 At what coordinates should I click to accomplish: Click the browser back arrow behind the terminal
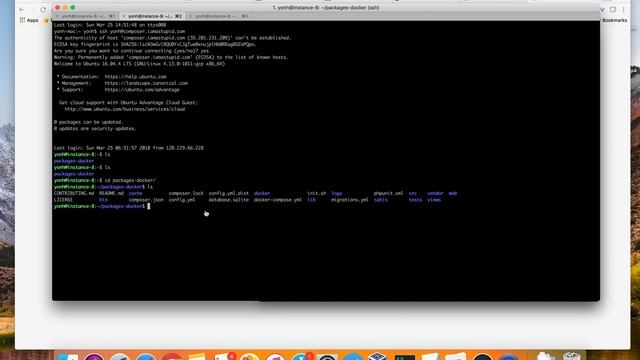pyautogui.click(x=22, y=9)
